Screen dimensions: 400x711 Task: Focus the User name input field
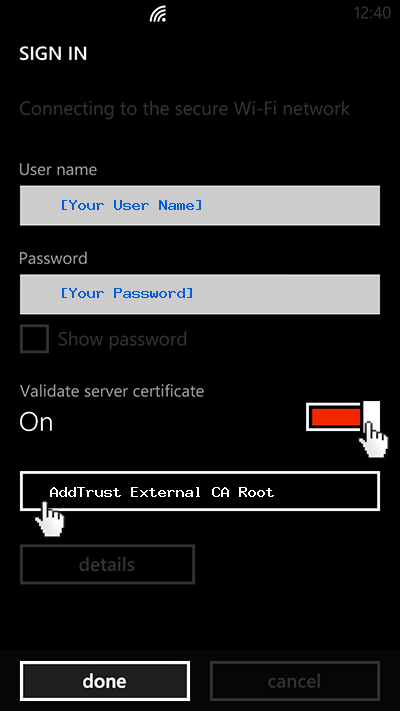coord(200,205)
